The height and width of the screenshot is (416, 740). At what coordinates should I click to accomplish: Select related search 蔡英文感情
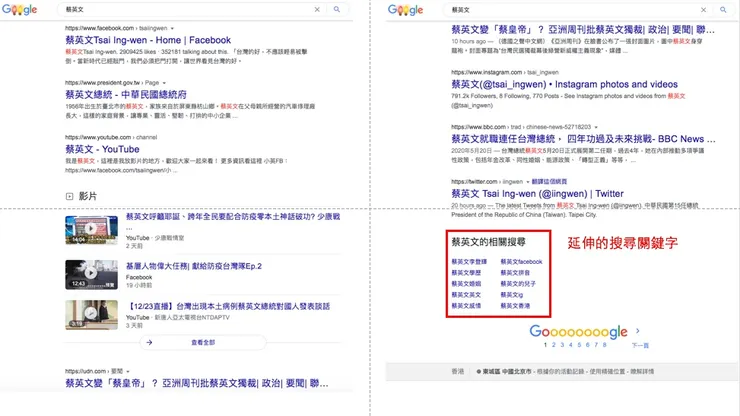point(466,306)
